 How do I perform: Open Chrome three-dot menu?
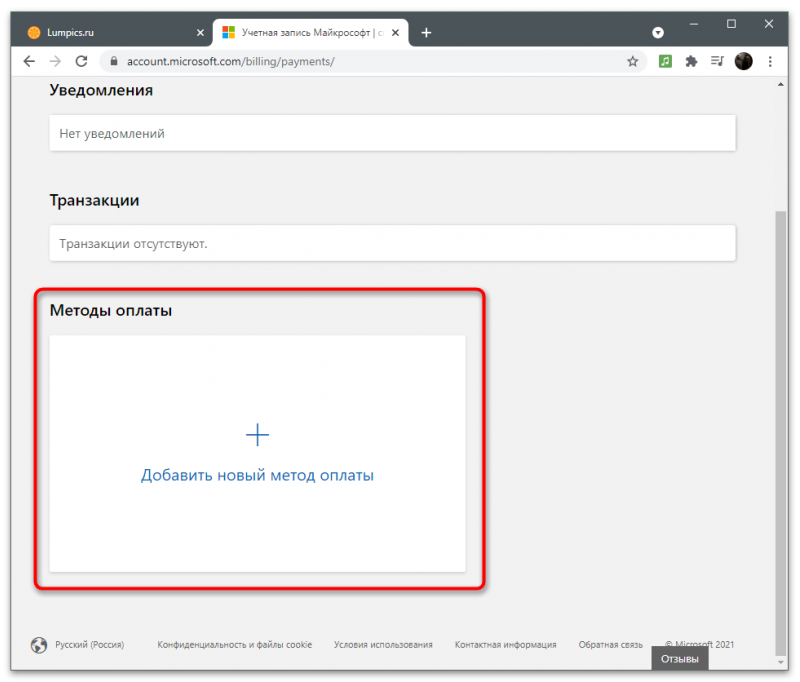(x=770, y=62)
